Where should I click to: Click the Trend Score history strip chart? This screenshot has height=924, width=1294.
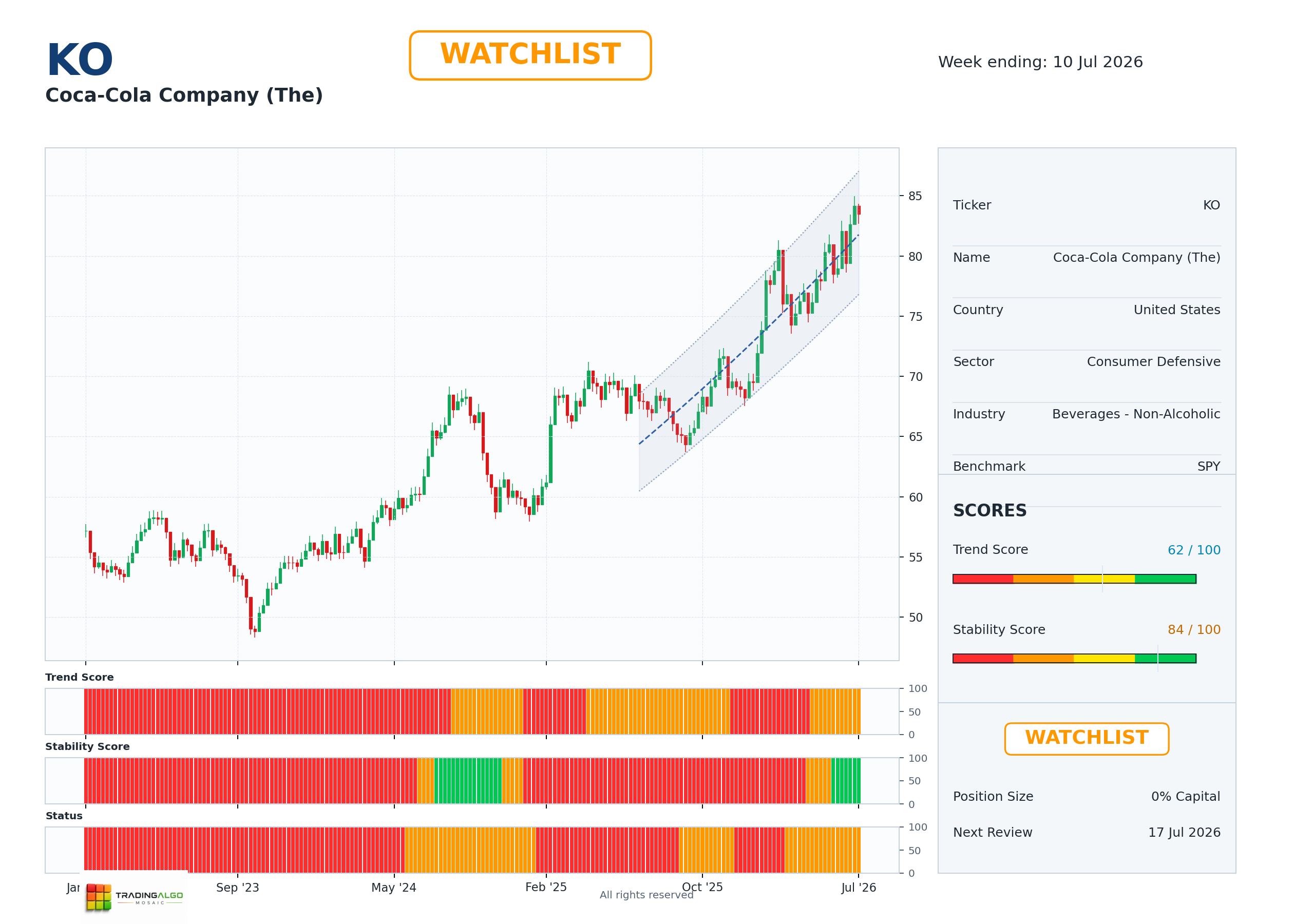[x=472, y=711]
